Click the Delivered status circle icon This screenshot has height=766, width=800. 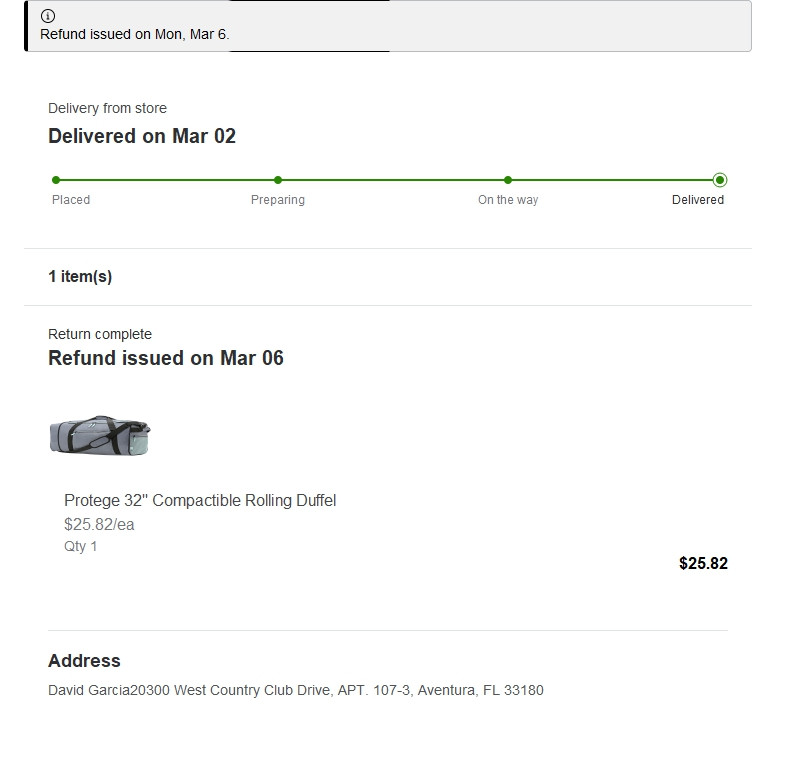[x=720, y=180]
